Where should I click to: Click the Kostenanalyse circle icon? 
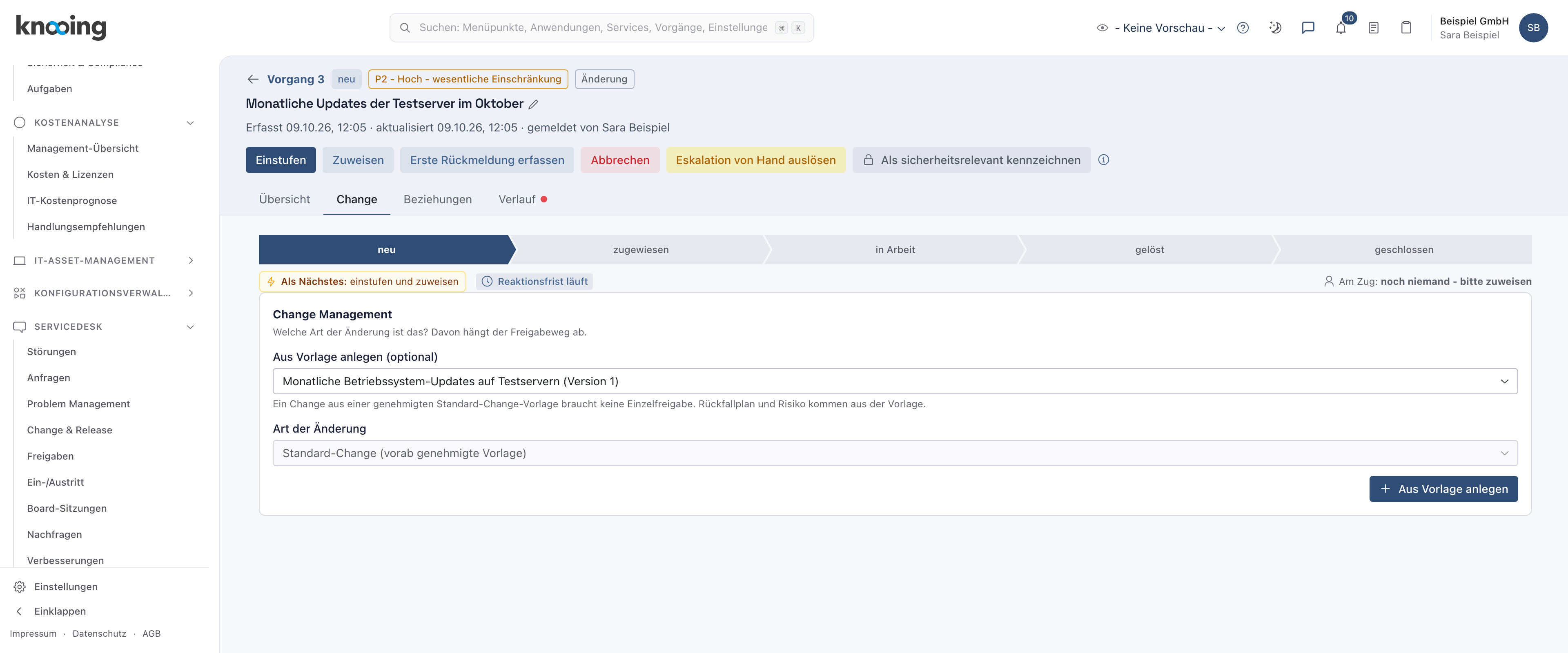click(20, 122)
